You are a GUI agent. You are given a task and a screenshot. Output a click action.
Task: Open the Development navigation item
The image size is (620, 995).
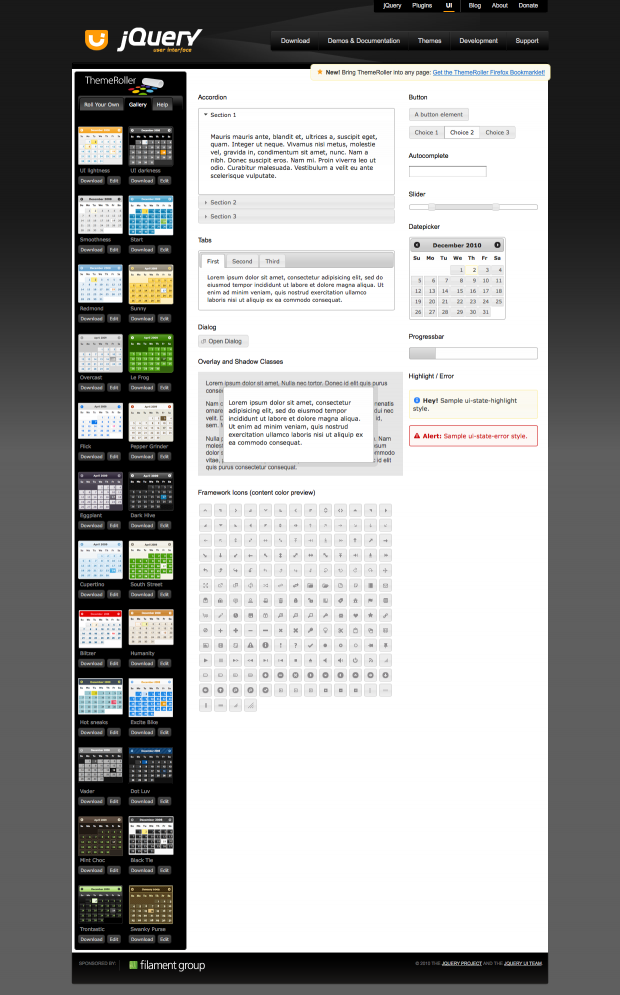click(478, 41)
